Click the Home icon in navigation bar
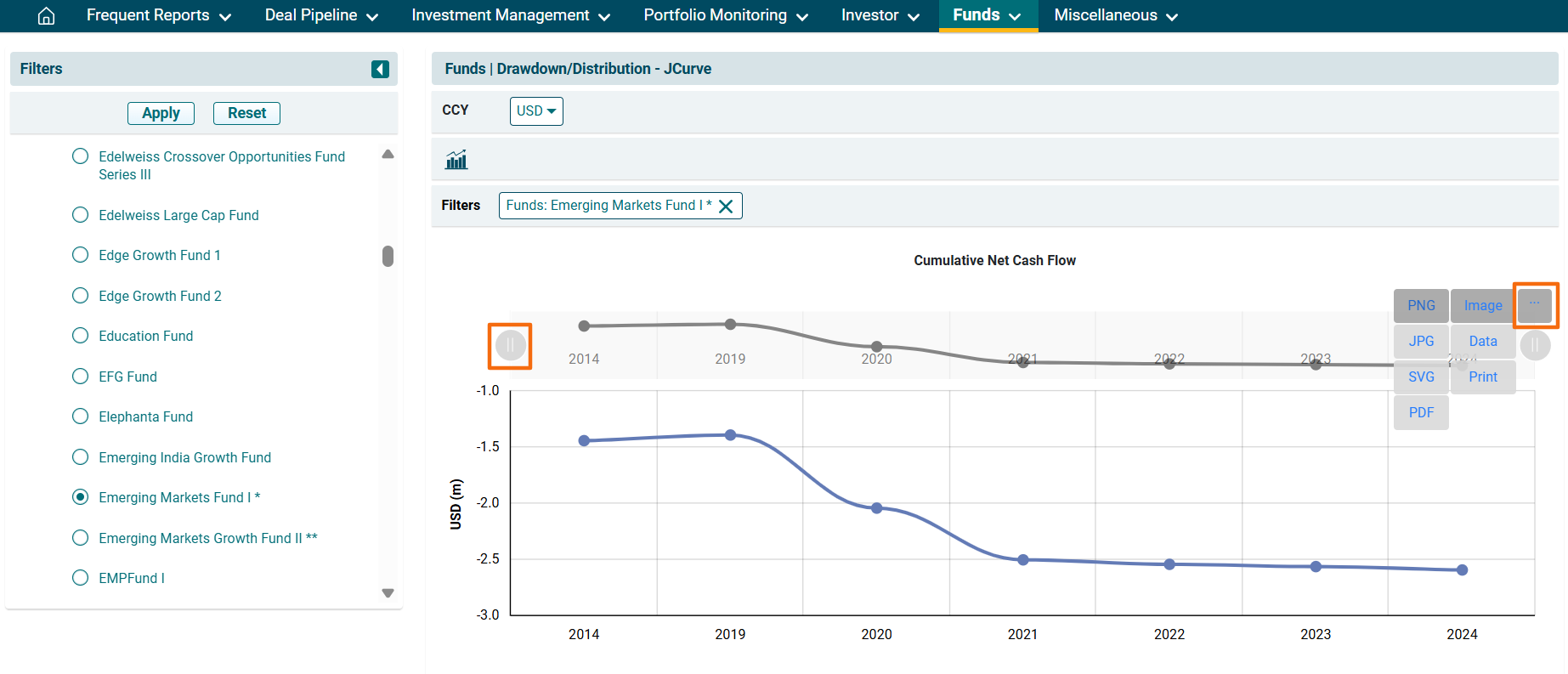The height and width of the screenshot is (674, 1568). pos(47,16)
